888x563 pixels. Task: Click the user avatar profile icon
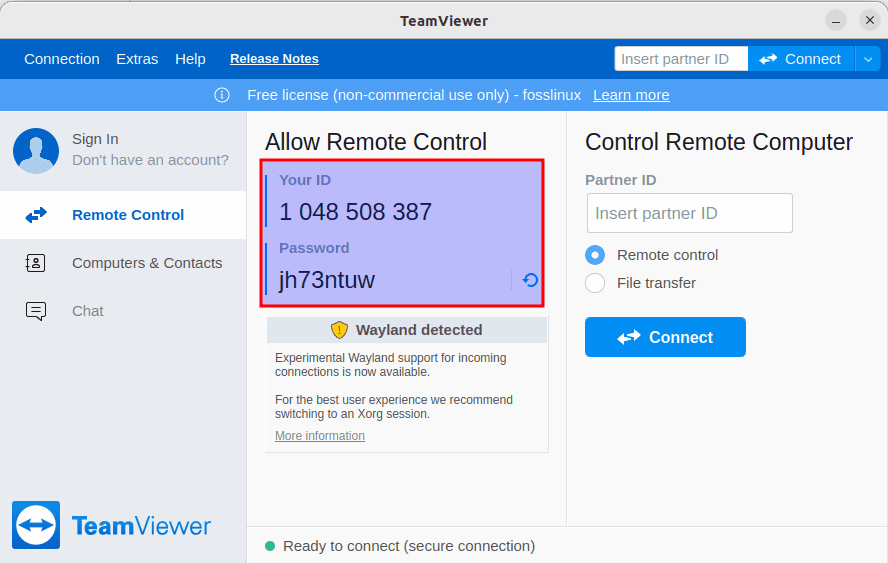[x=36, y=151]
